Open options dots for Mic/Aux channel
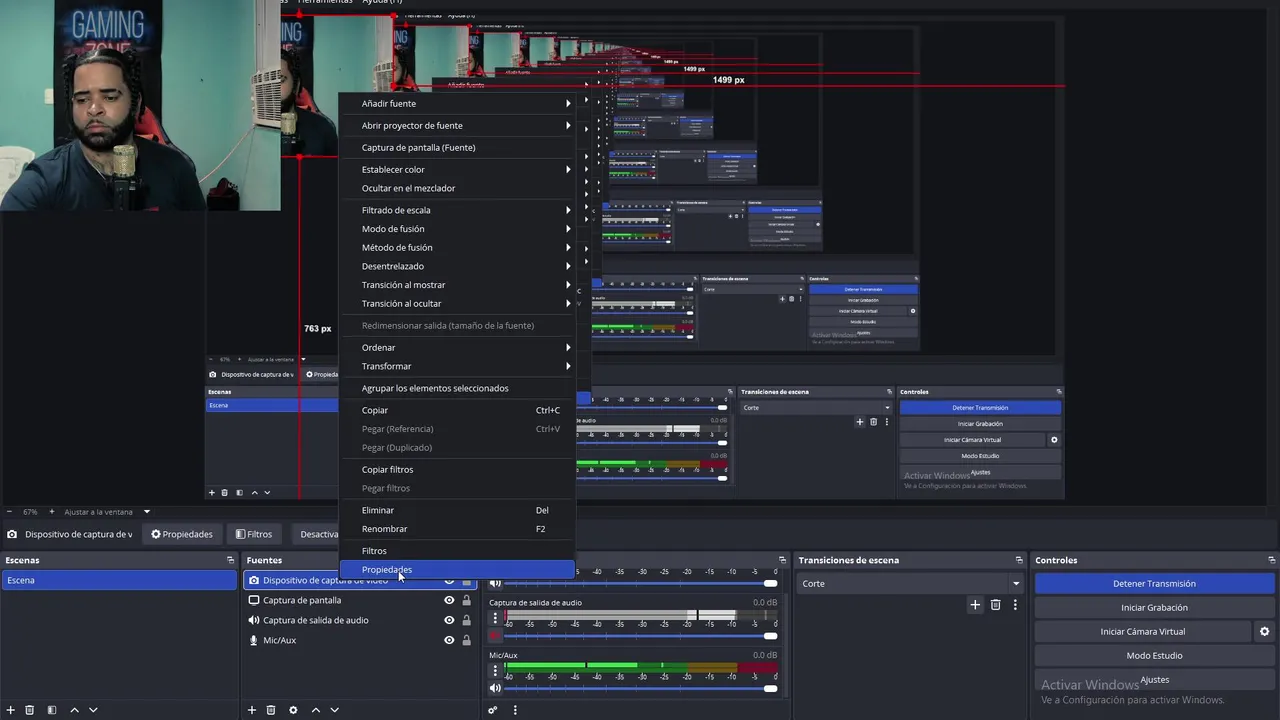This screenshot has height=720, width=1280. (x=495, y=671)
